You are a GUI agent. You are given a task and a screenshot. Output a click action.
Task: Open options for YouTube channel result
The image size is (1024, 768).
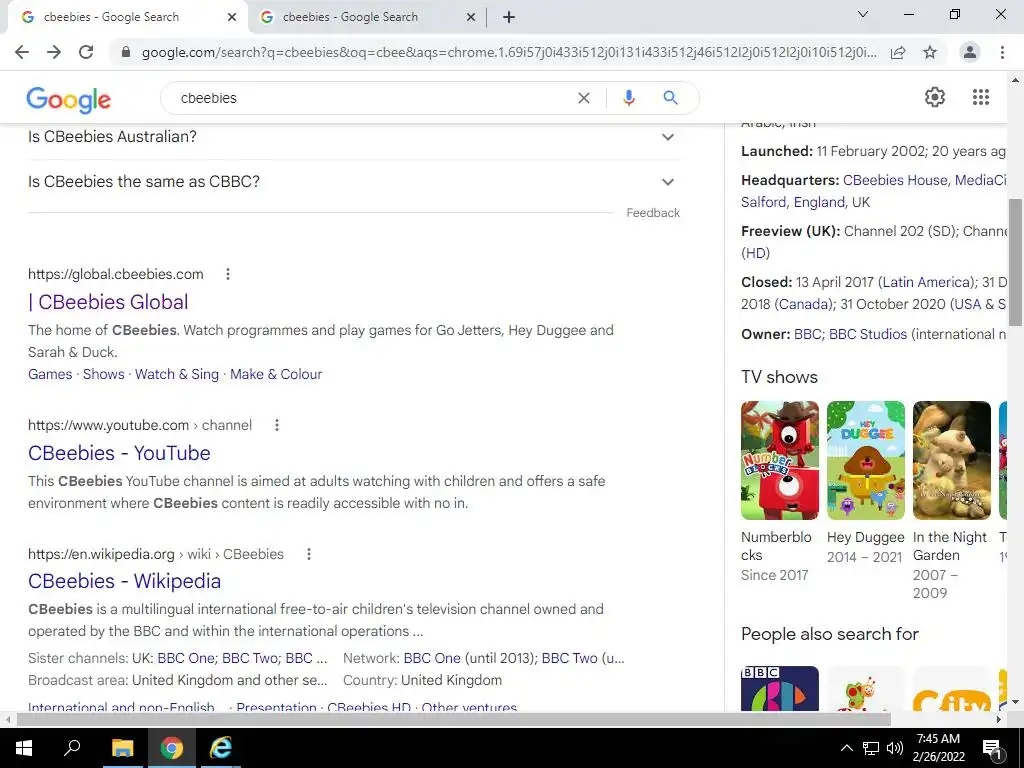click(x=277, y=425)
